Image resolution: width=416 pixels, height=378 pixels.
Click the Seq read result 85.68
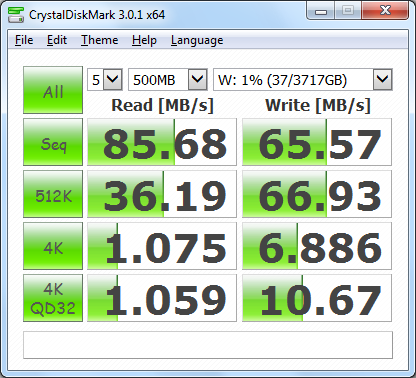162,142
